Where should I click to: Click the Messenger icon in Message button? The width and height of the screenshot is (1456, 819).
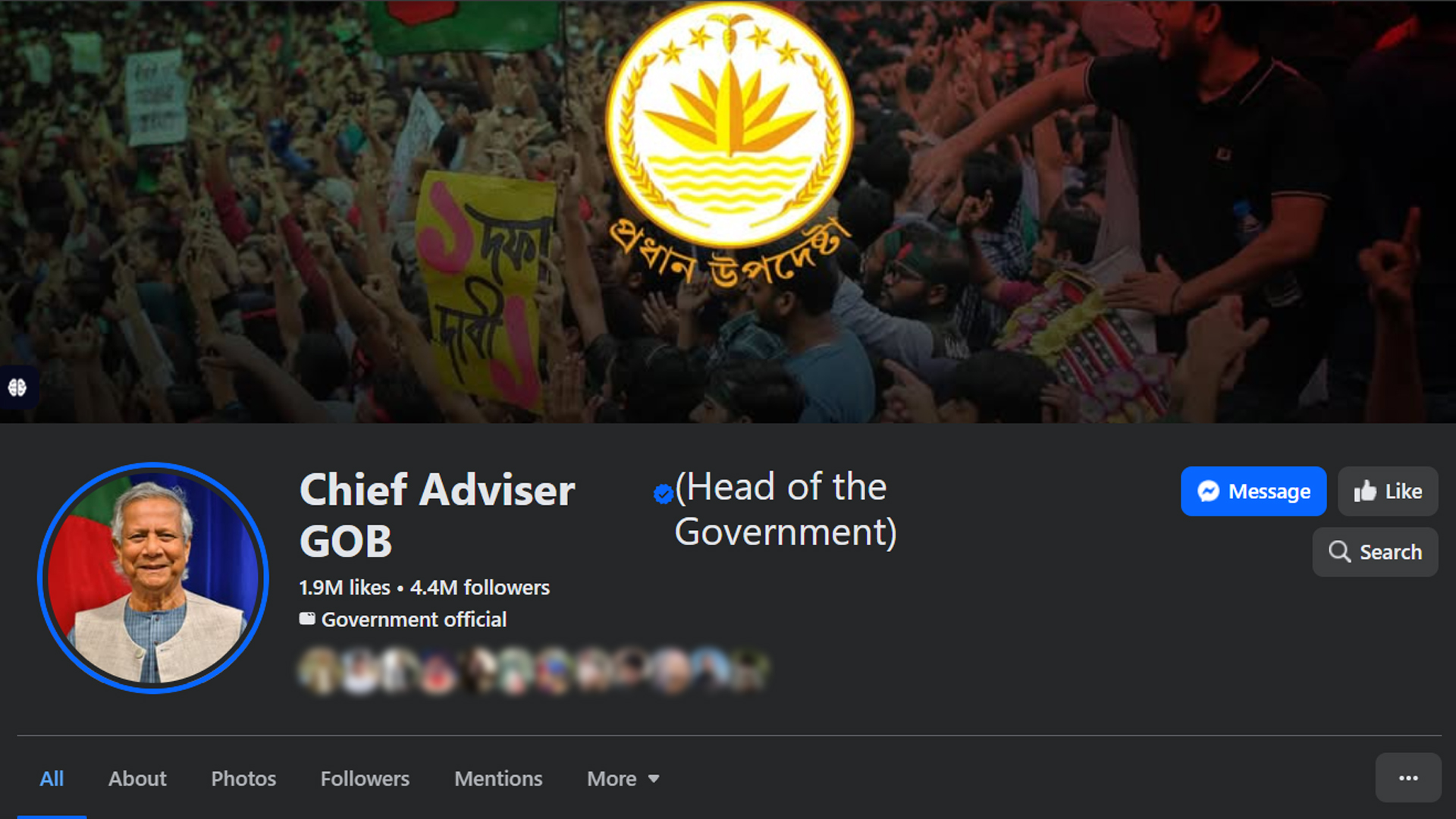(1208, 491)
